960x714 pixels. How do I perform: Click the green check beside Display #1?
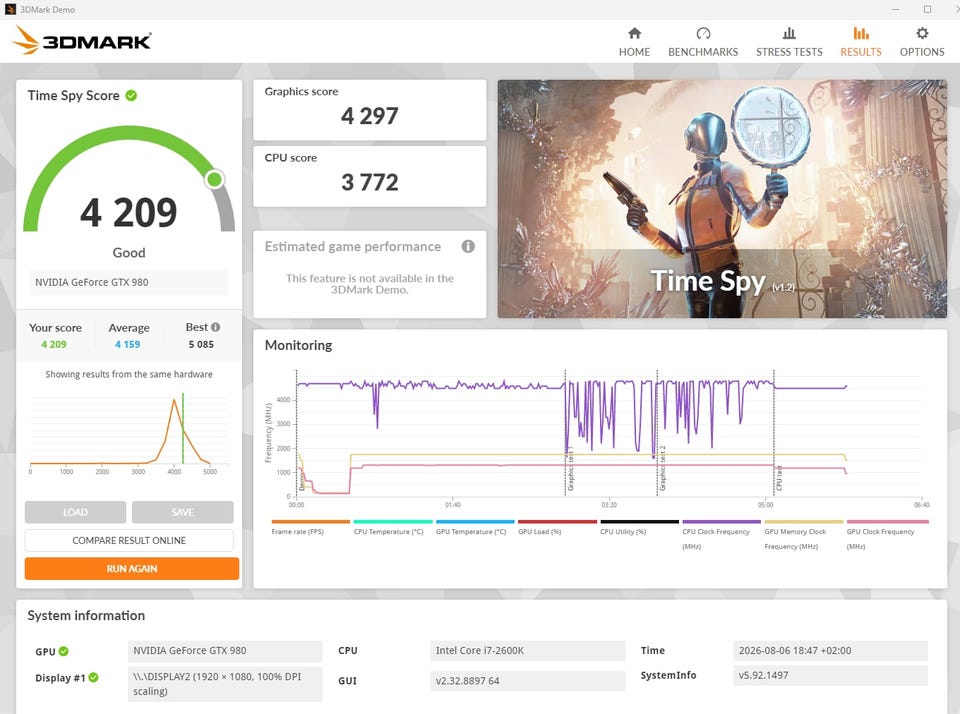[93, 677]
